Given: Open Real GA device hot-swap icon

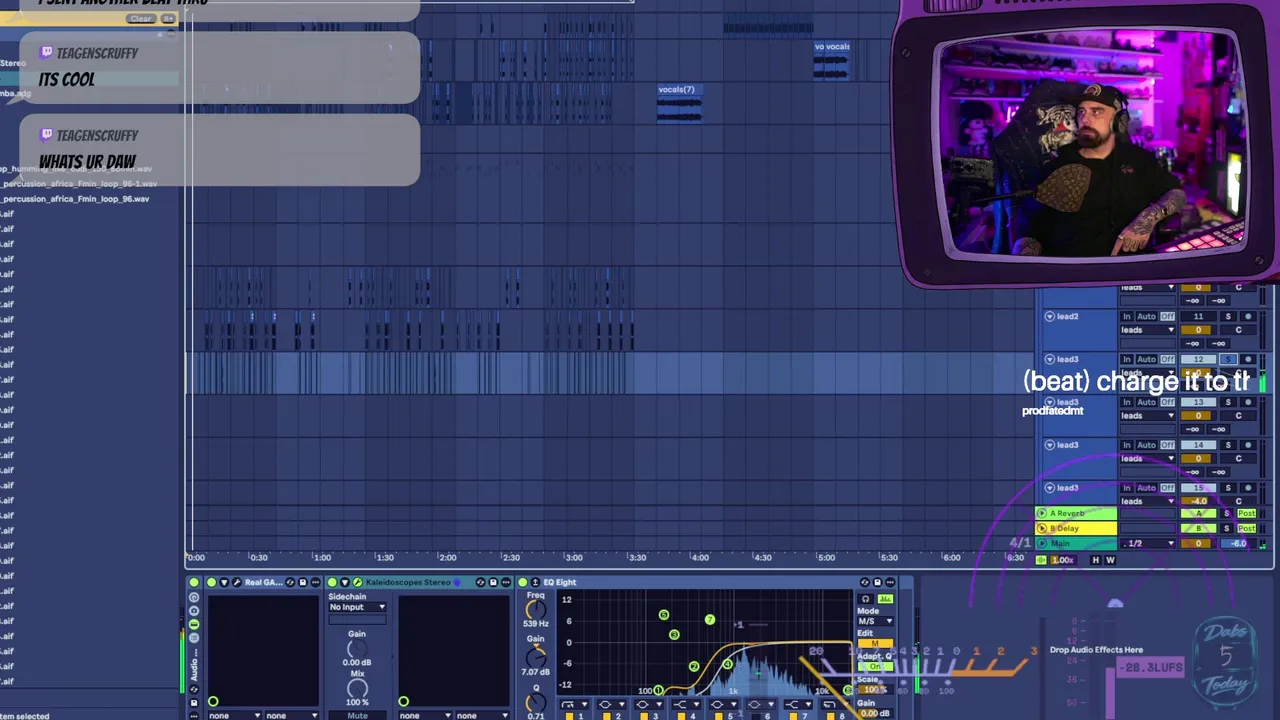Looking at the screenshot, I should point(289,582).
